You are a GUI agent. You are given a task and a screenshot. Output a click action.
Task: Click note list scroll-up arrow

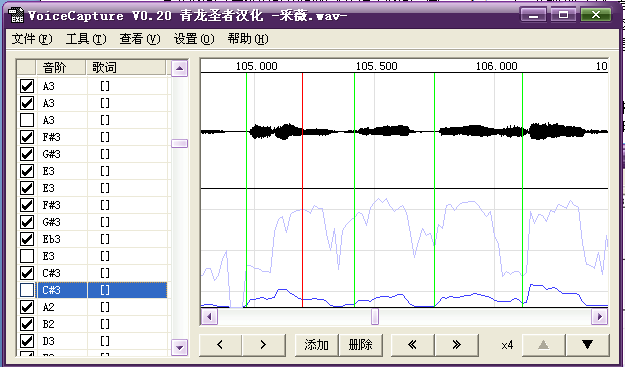(x=179, y=69)
